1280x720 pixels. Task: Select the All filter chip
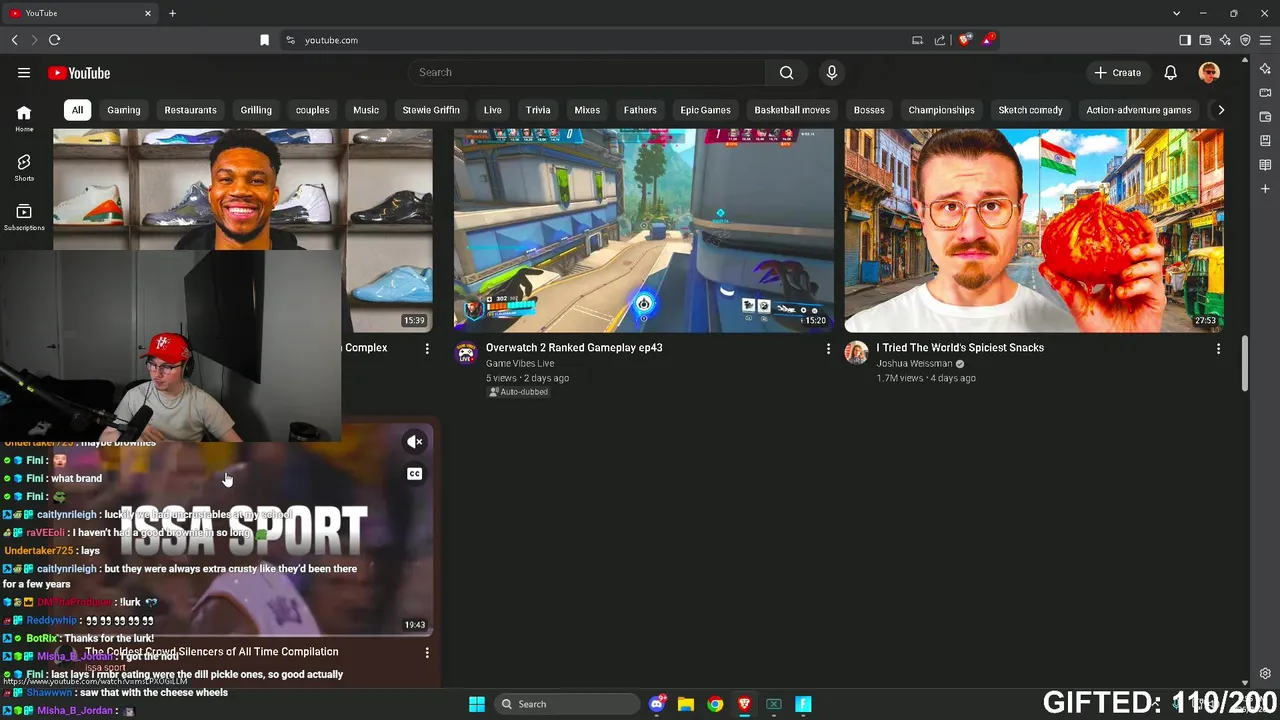(x=77, y=110)
